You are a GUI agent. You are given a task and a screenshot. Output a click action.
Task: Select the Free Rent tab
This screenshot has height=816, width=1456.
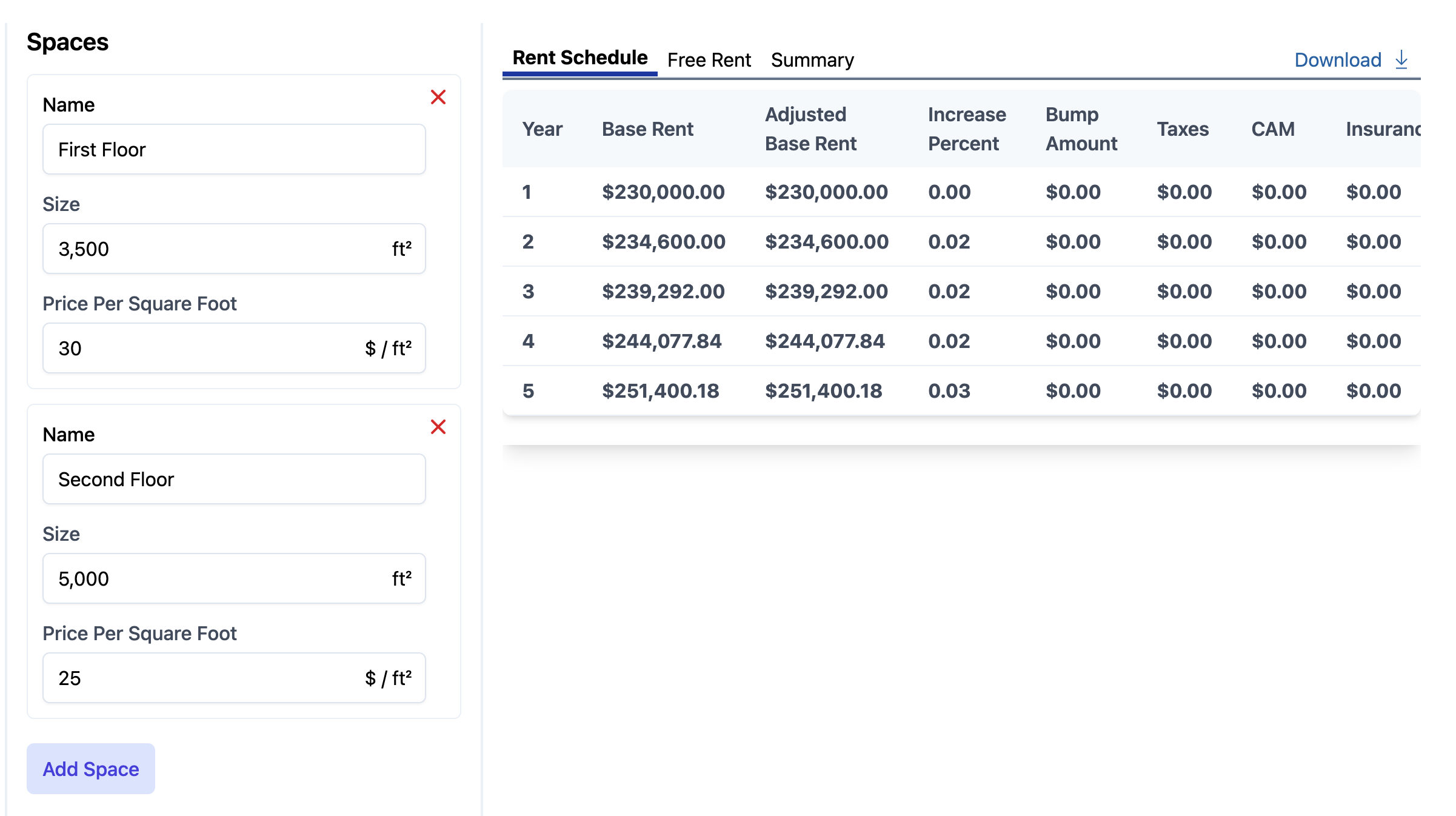tap(710, 59)
